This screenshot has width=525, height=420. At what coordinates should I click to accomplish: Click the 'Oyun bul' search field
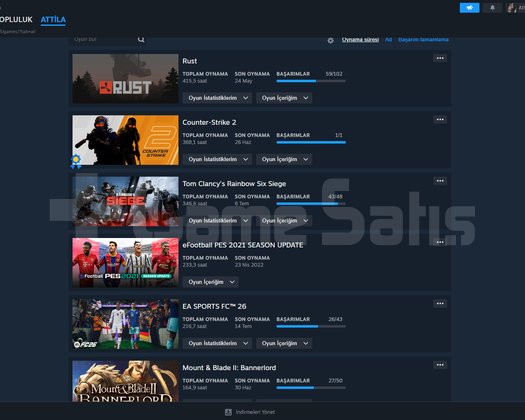click(x=104, y=40)
